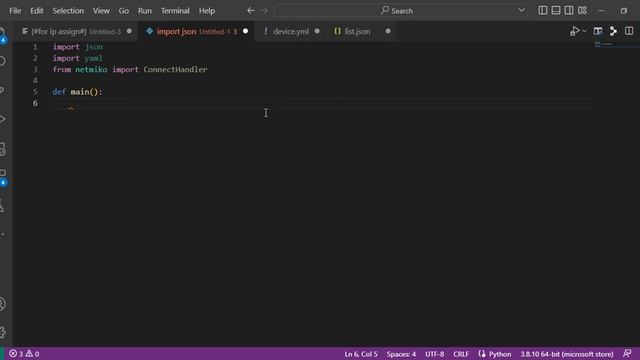The height and width of the screenshot is (360, 640).
Task: Open the Search view in the activity bar
Action: (3, 61)
